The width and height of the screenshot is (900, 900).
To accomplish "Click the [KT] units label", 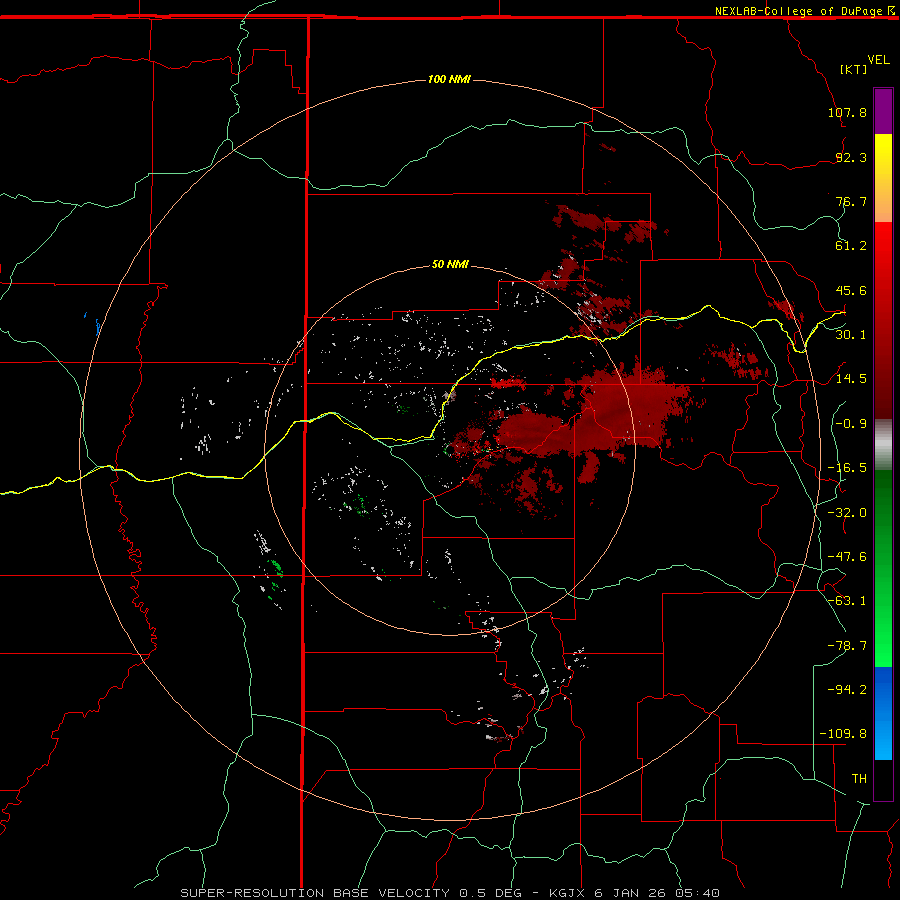I will 853,69.
